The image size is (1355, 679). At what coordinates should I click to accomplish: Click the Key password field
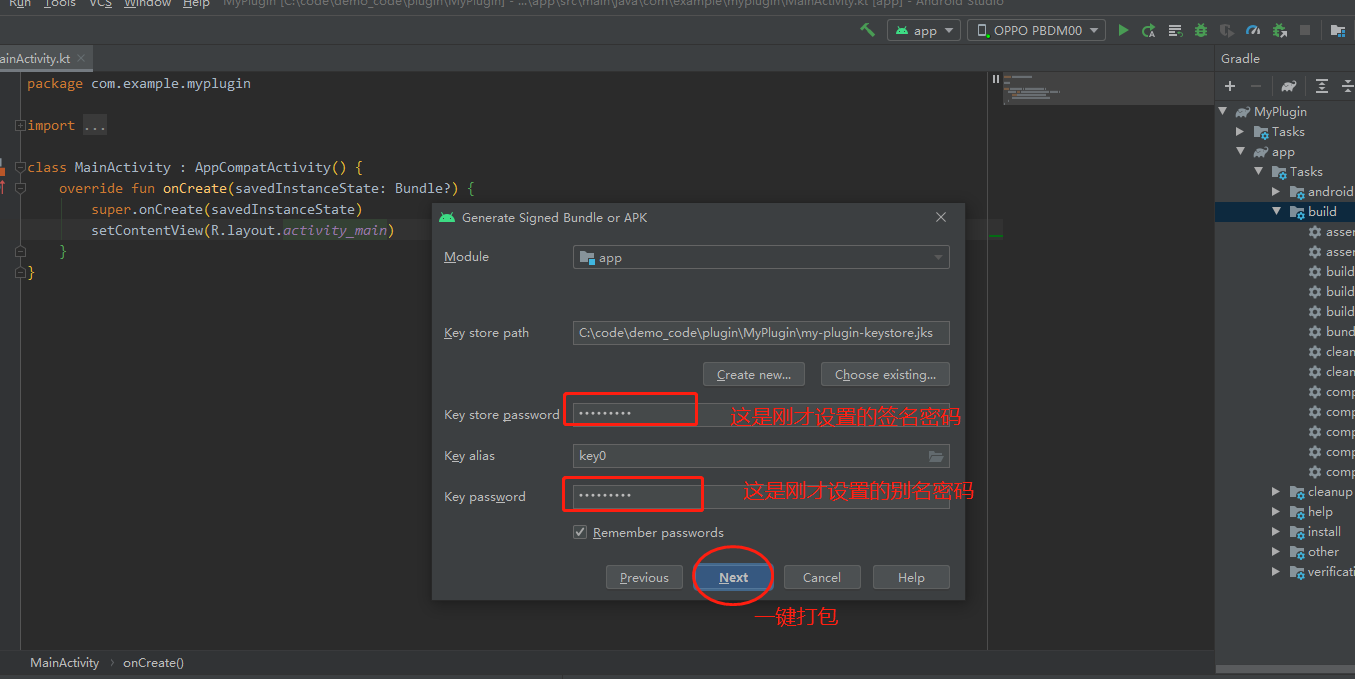coord(761,496)
